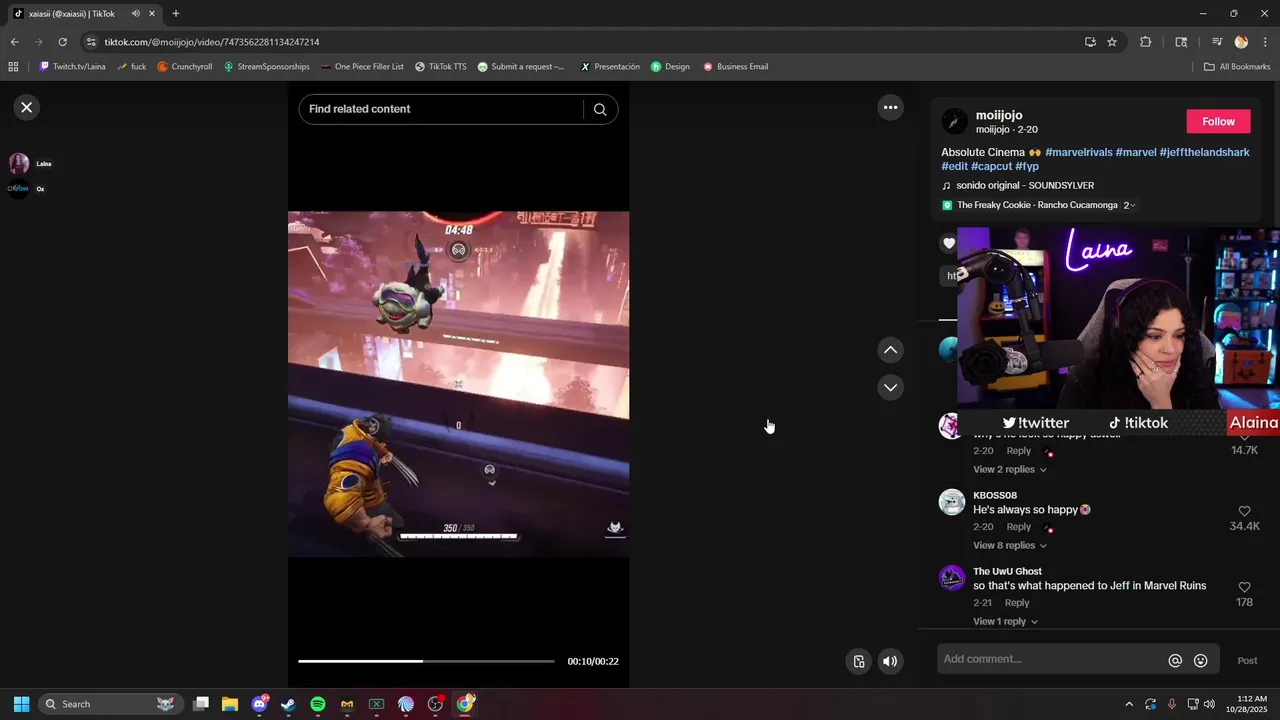Open Steam from the taskbar
The width and height of the screenshot is (1280, 720).
click(x=289, y=704)
